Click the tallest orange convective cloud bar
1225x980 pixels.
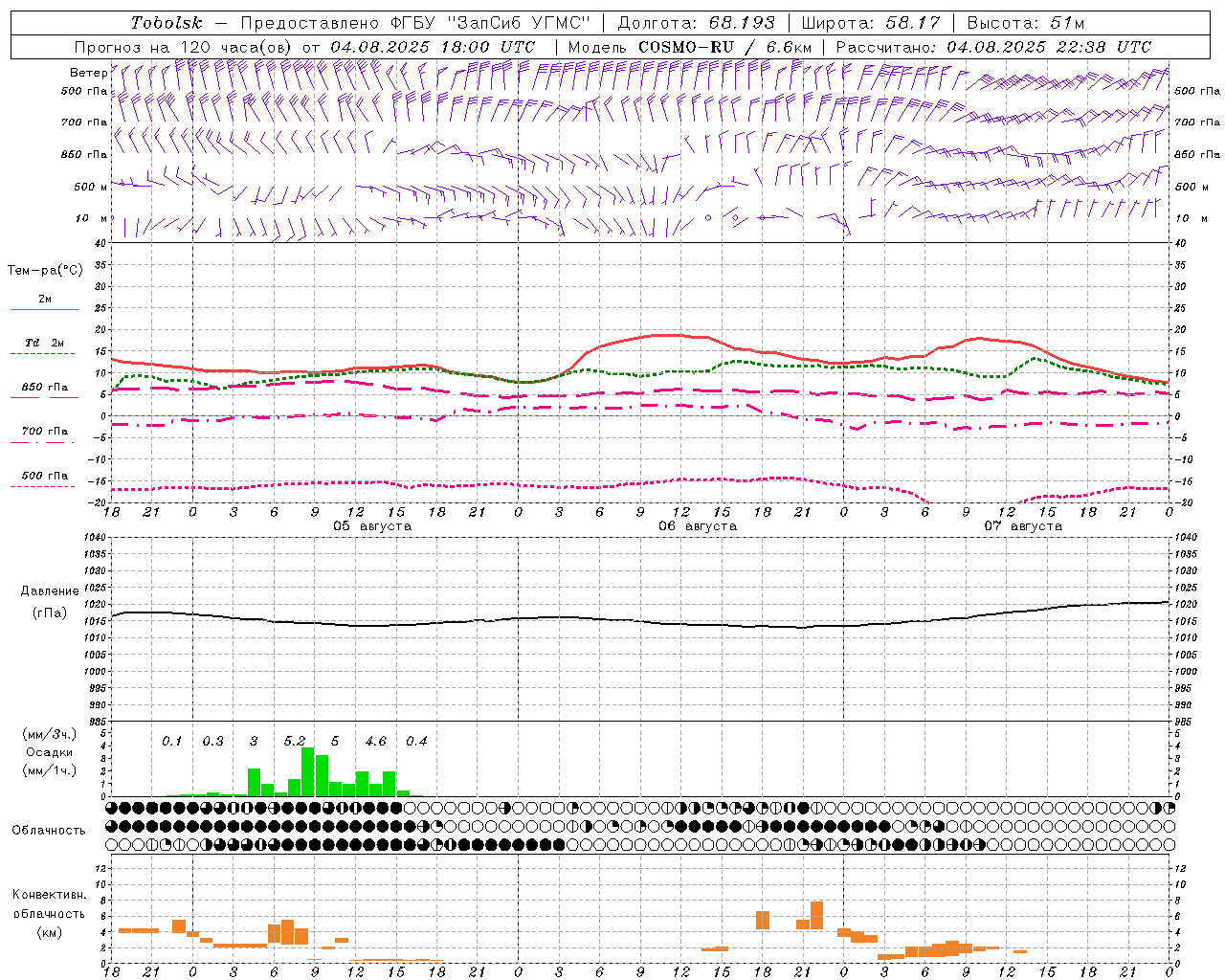816,915
